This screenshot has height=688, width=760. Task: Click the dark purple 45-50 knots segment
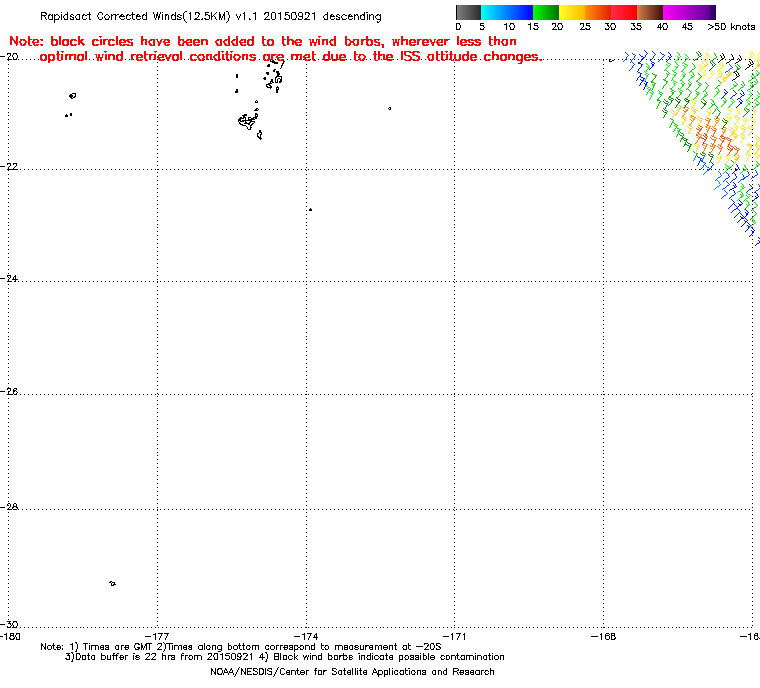(702, 13)
